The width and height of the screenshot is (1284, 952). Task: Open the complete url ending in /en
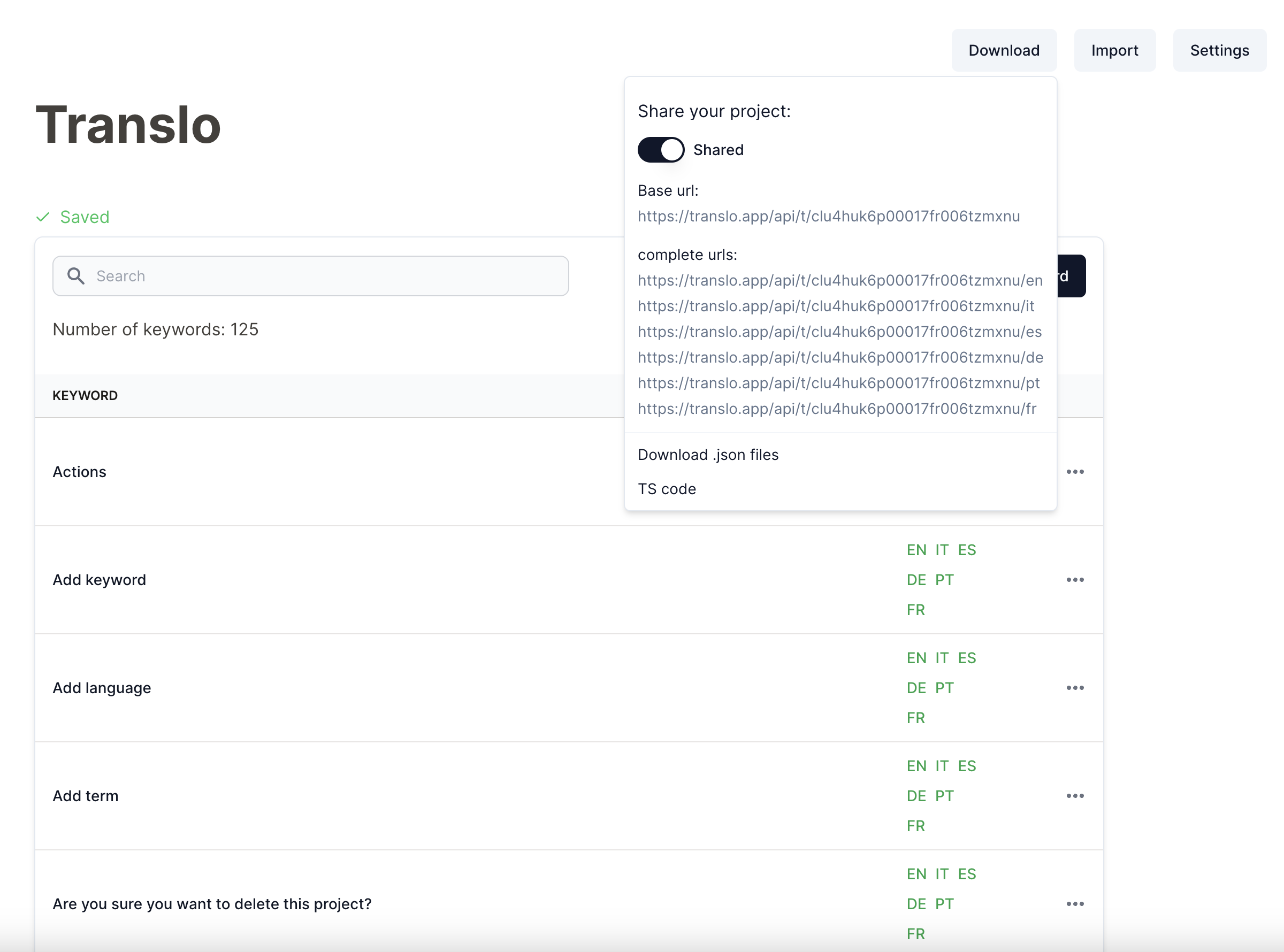click(840, 281)
